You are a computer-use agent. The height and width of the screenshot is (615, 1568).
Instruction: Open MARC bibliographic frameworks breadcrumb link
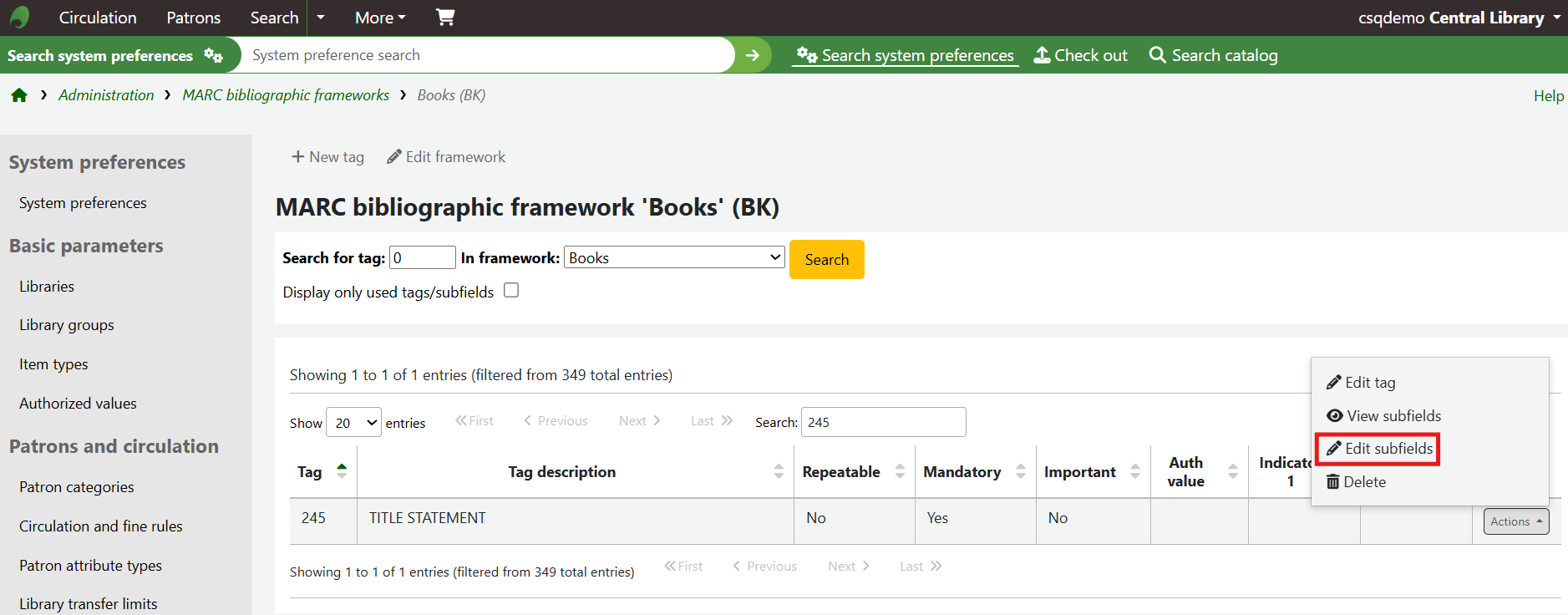tap(286, 95)
